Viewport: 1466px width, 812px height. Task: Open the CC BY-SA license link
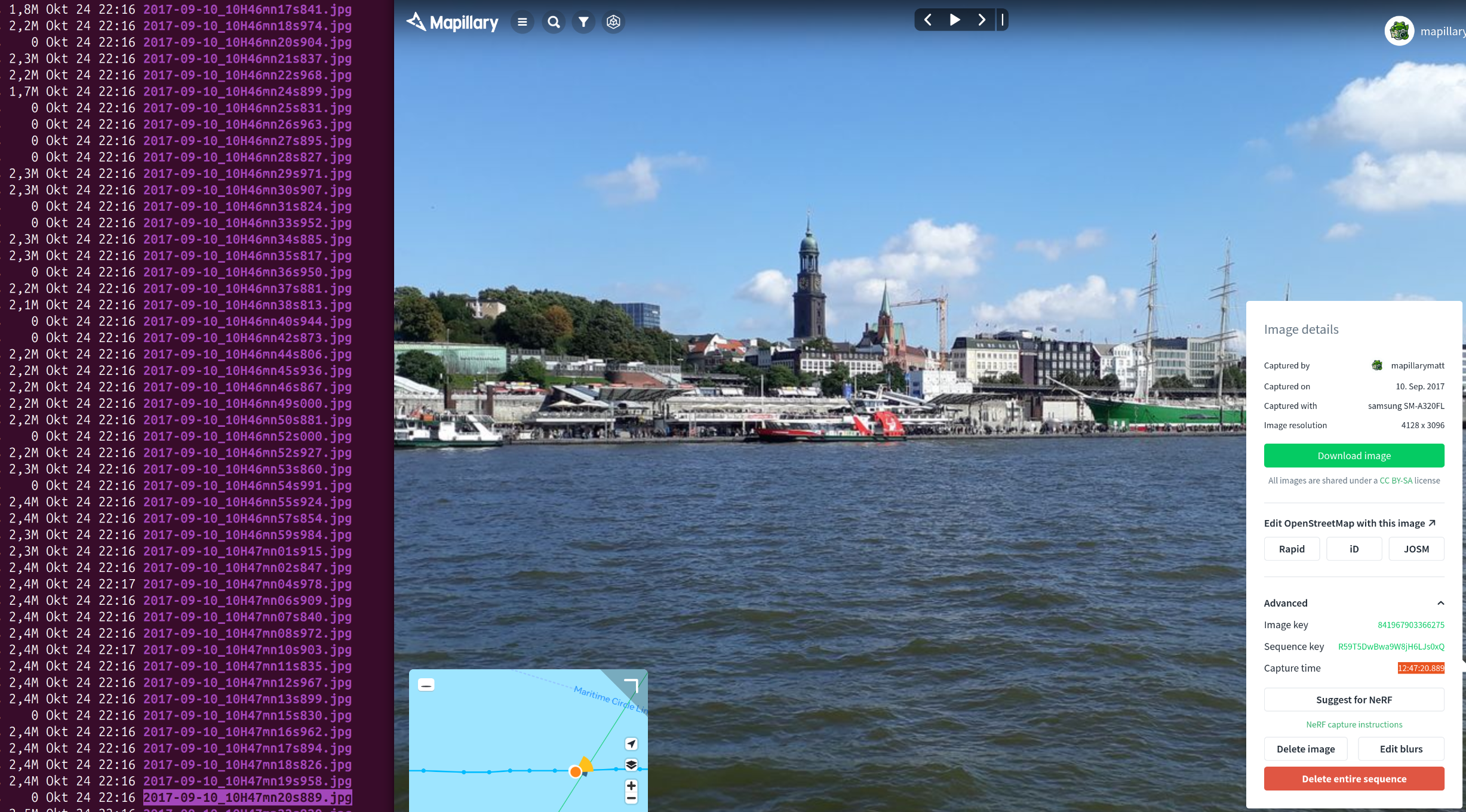pos(1396,481)
